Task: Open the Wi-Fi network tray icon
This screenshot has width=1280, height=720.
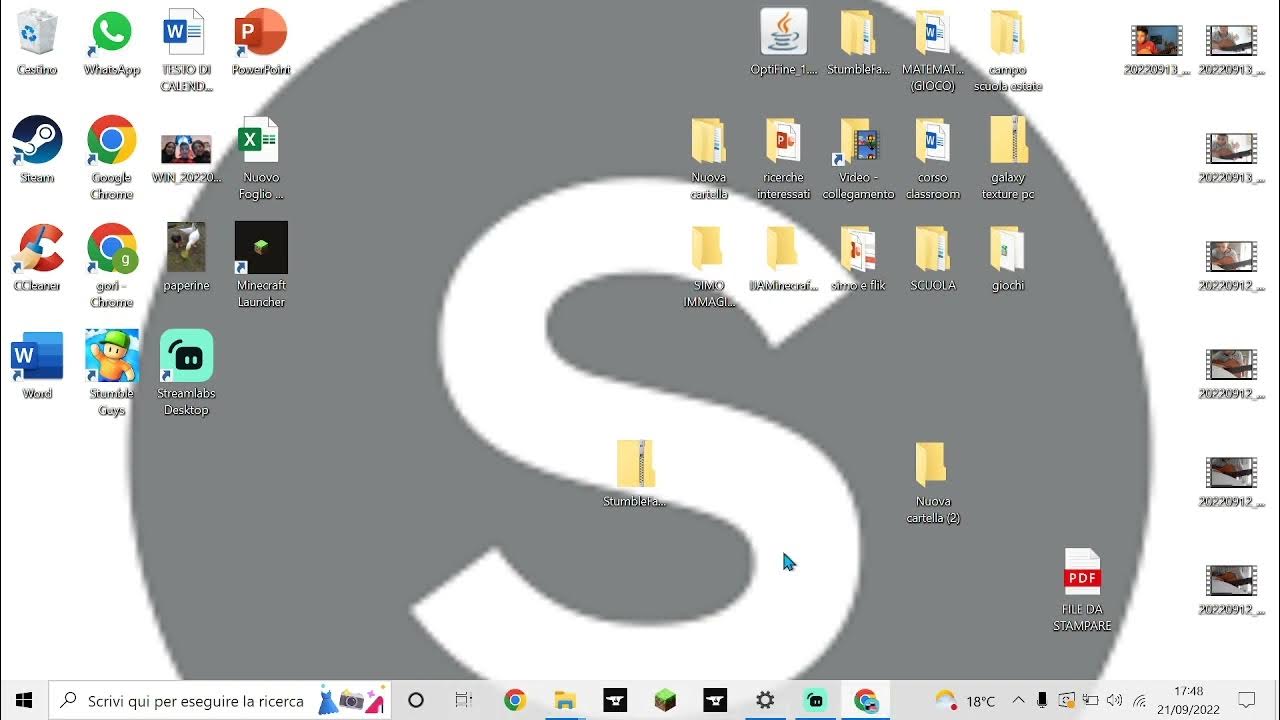Action: (1139, 700)
